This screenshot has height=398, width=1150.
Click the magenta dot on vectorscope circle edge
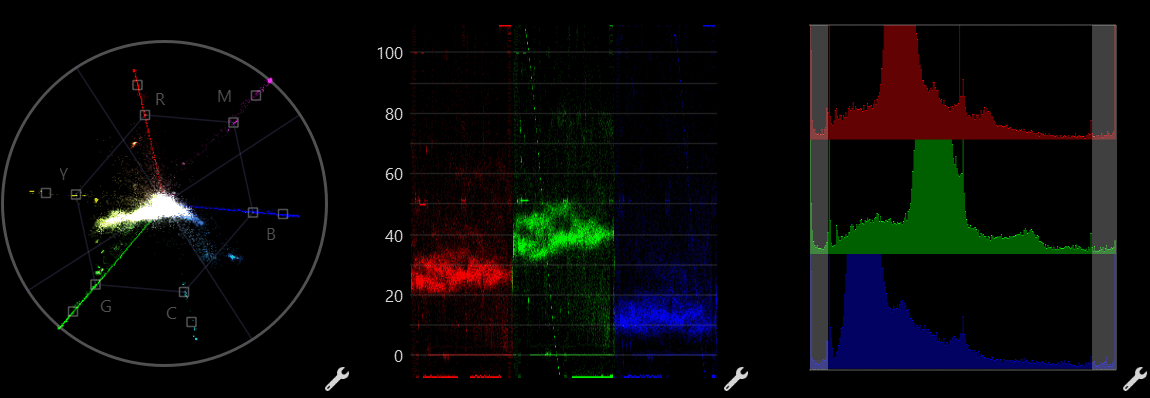270,80
